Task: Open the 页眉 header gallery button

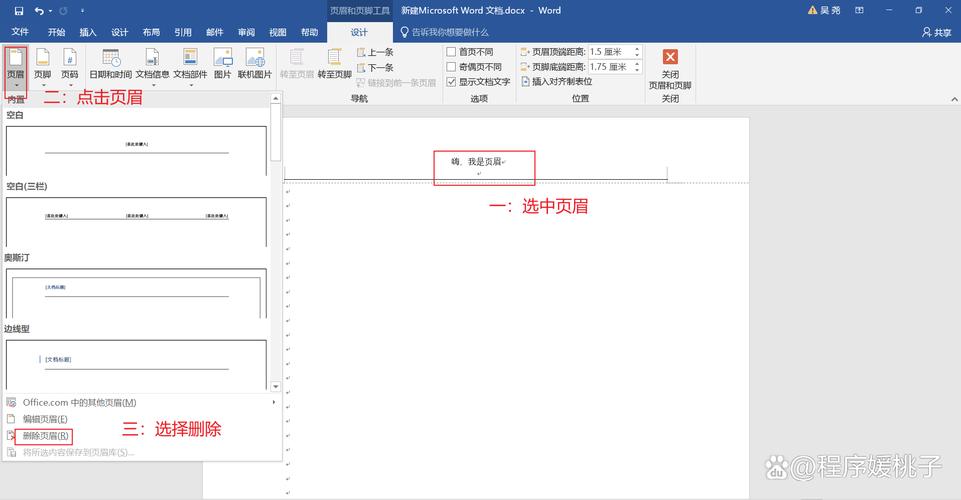Action: click(x=16, y=67)
